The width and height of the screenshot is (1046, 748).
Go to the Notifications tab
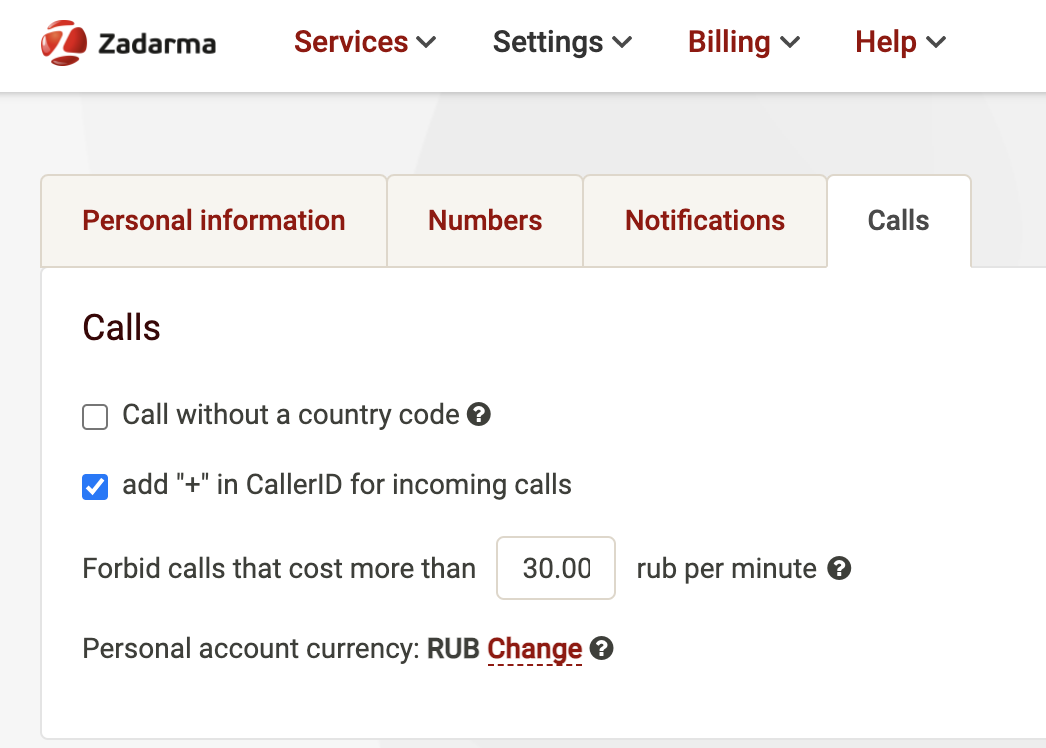point(705,221)
